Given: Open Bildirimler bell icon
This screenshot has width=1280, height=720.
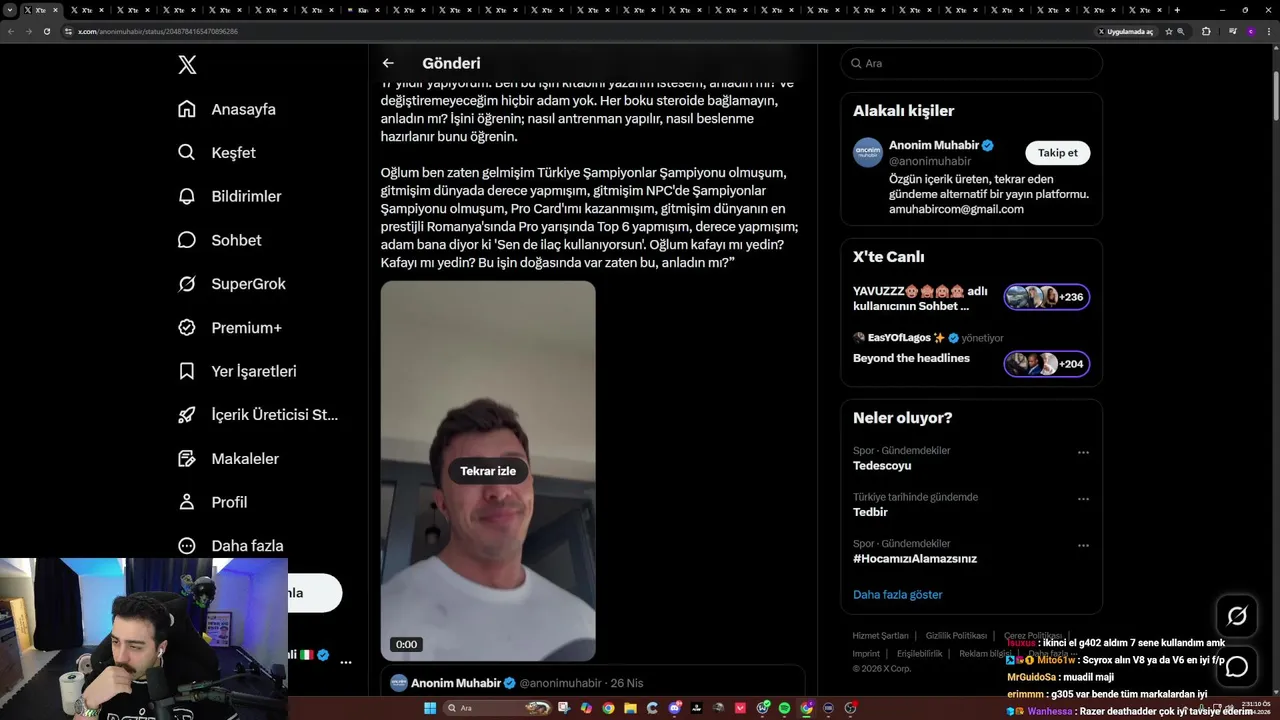Looking at the screenshot, I should (187, 196).
